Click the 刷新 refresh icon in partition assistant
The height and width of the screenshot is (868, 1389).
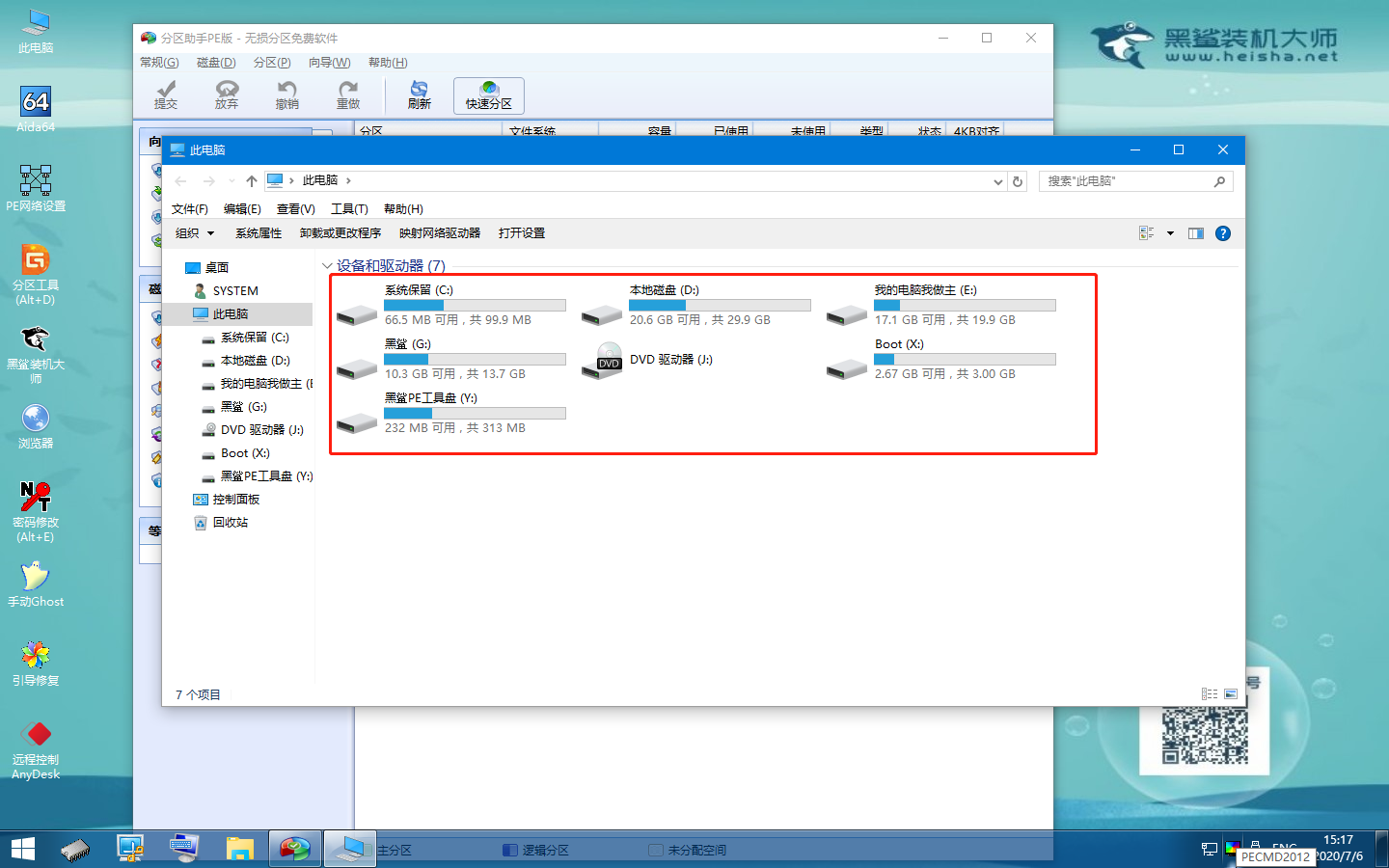coord(419,95)
